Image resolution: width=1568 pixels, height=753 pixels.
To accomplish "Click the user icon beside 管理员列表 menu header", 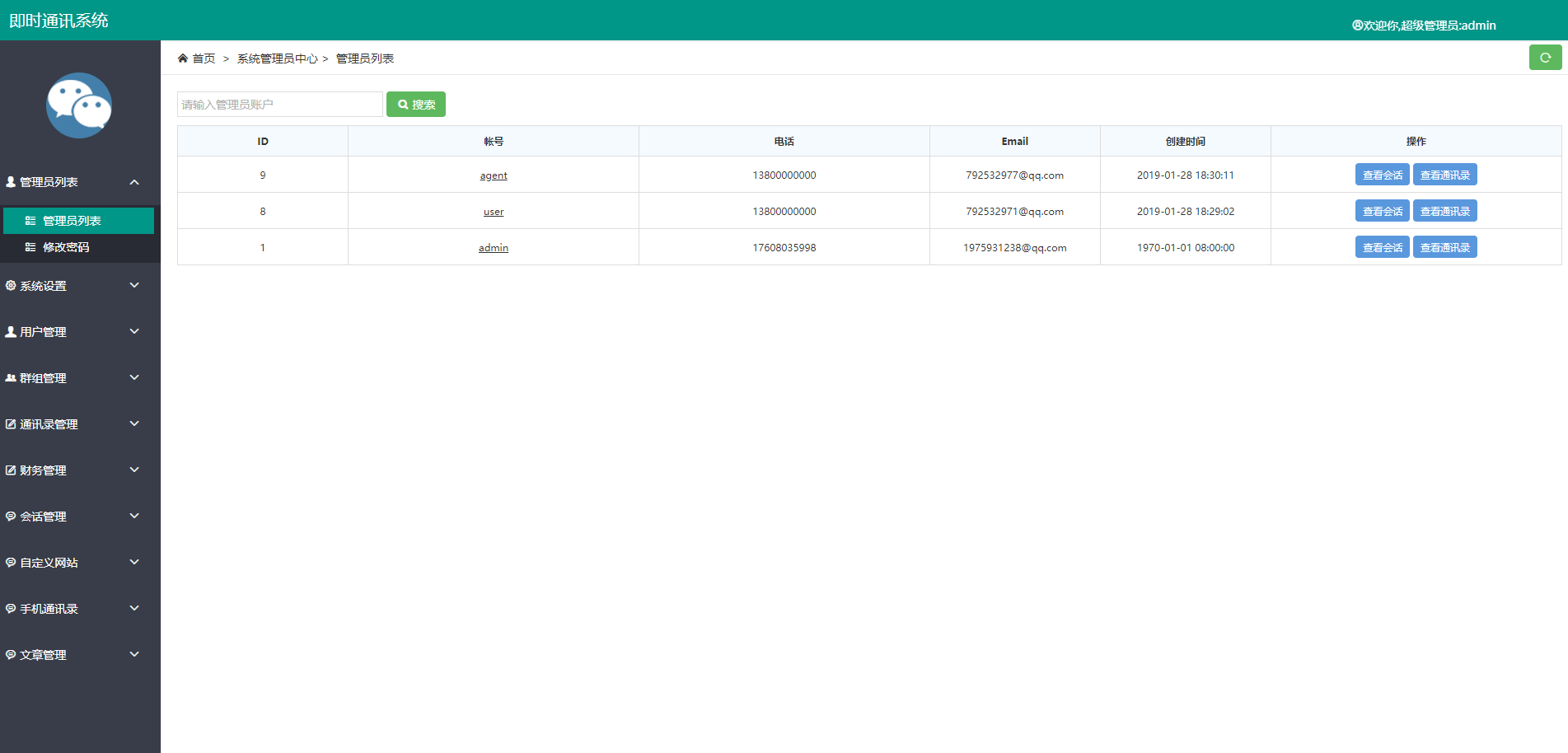I will click(x=11, y=182).
